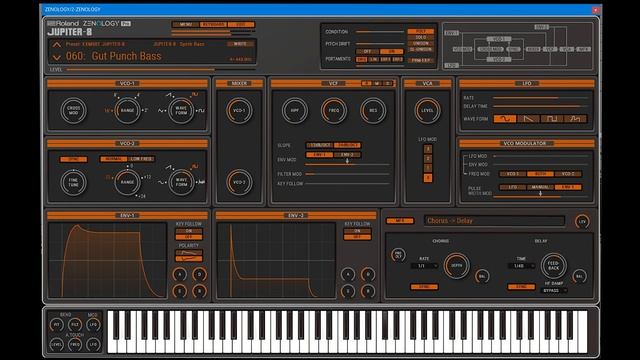This screenshot has height=360, width=640.
Task: Click the VCF RES knob
Action: [x=373, y=110]
